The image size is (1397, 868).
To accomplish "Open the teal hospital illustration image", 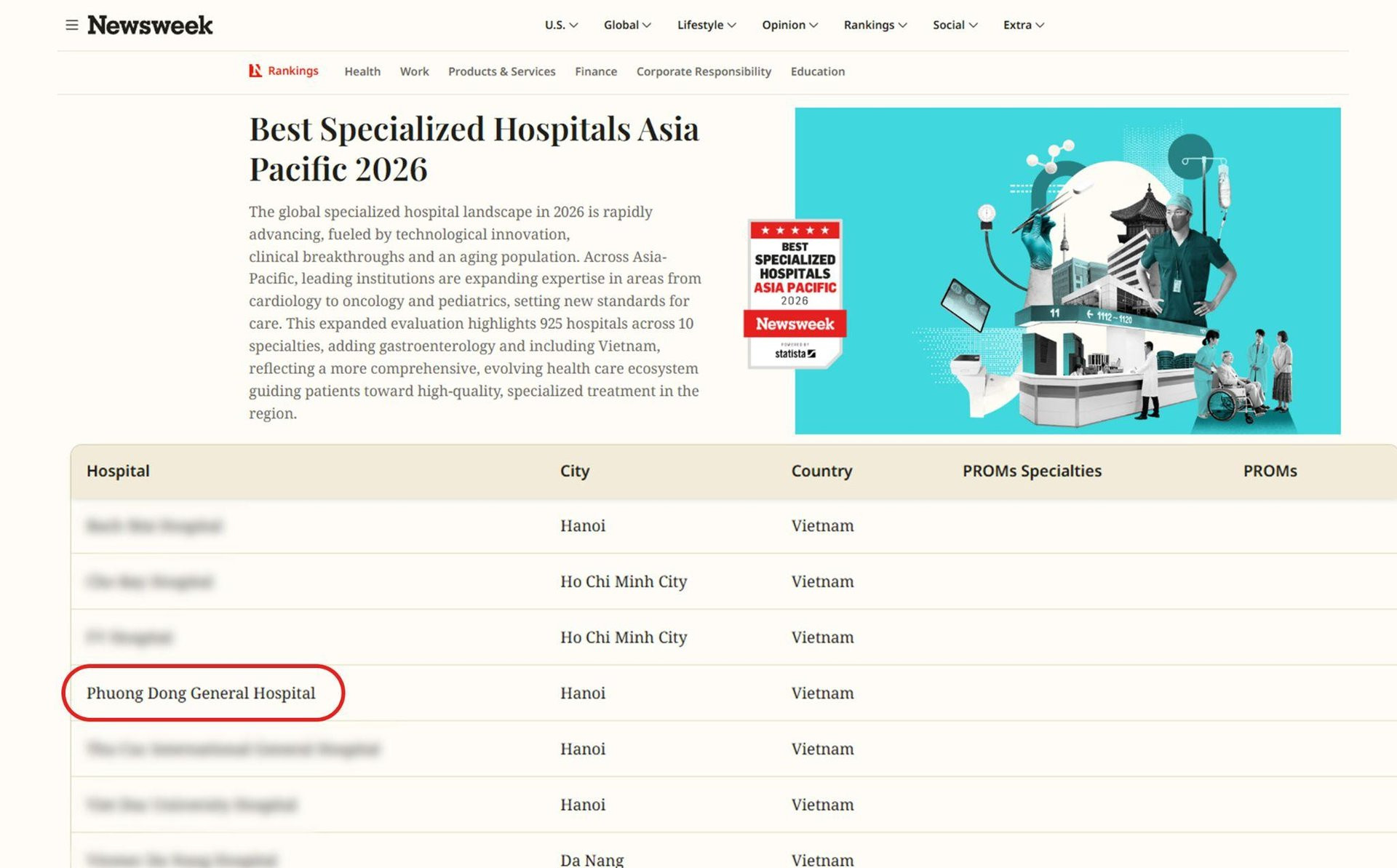I will (x=1067, y=271).
